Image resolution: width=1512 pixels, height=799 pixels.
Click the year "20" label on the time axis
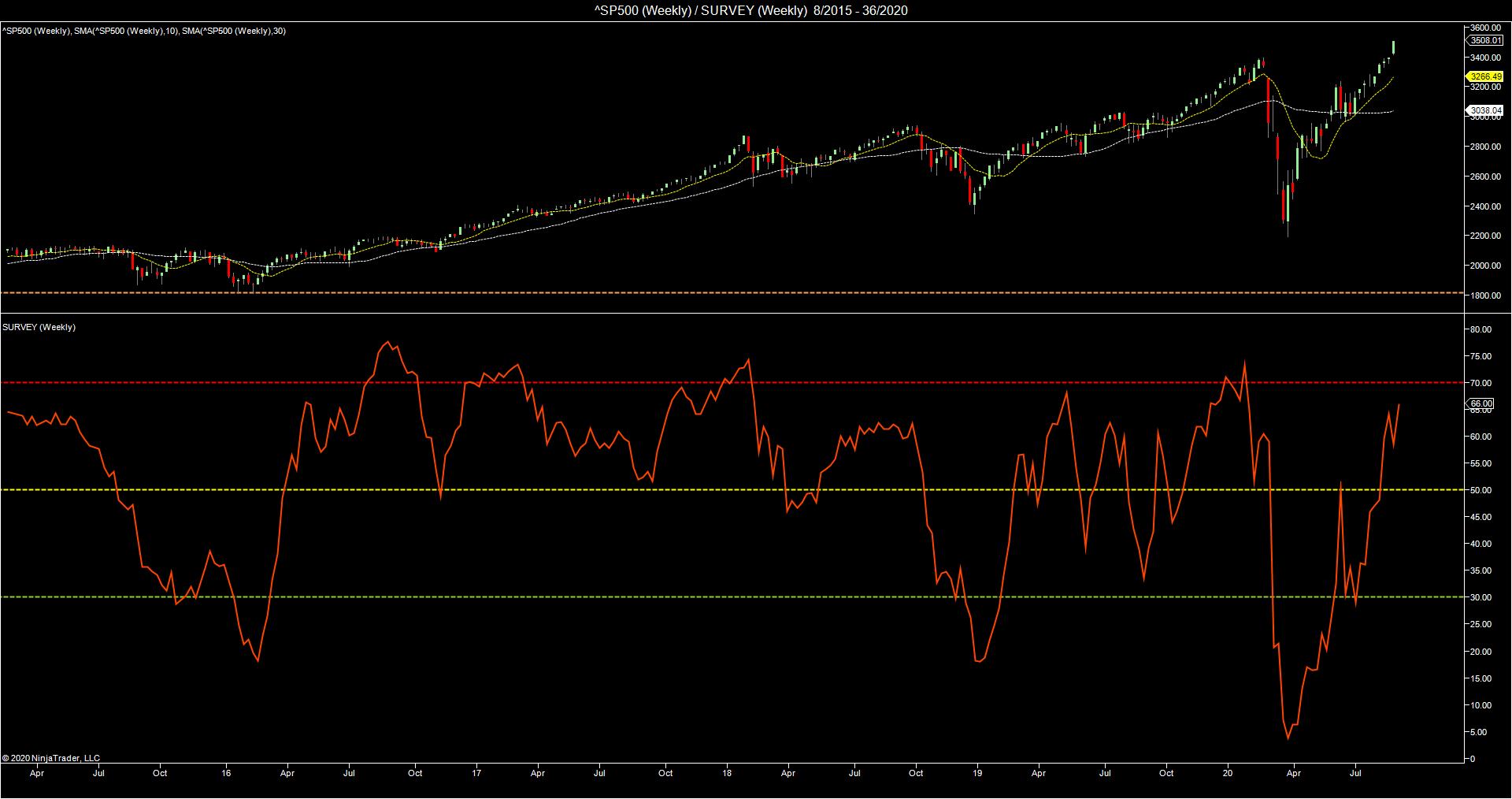[1228, 773]
